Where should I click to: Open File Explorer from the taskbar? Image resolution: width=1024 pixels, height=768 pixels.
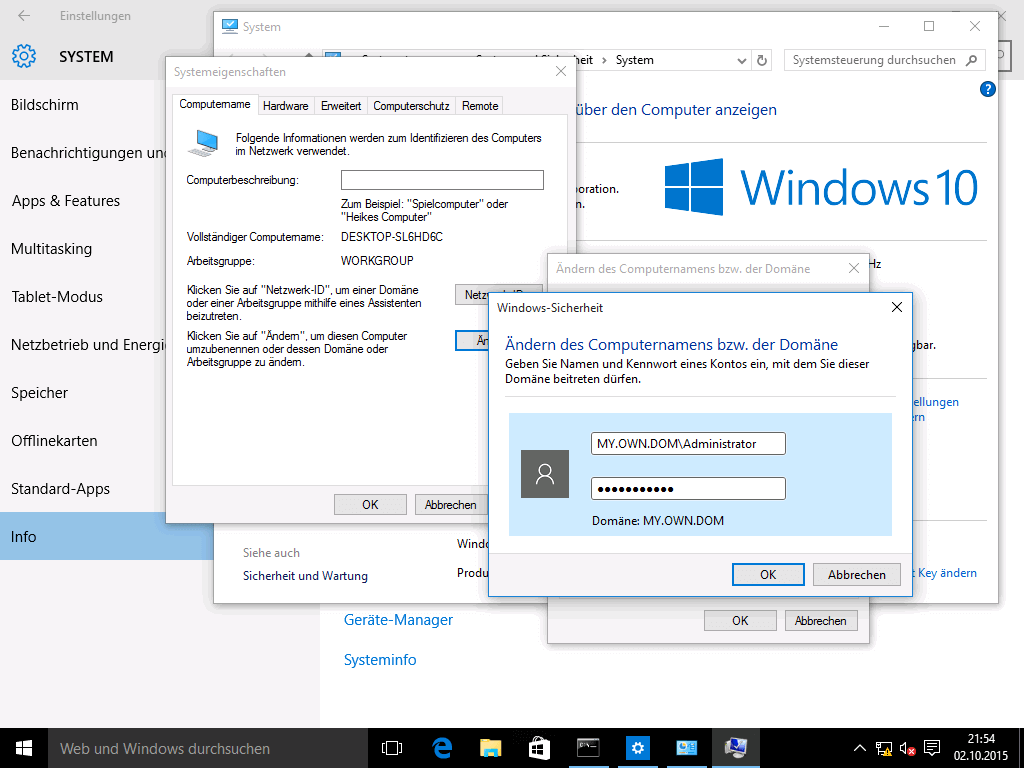490,748
